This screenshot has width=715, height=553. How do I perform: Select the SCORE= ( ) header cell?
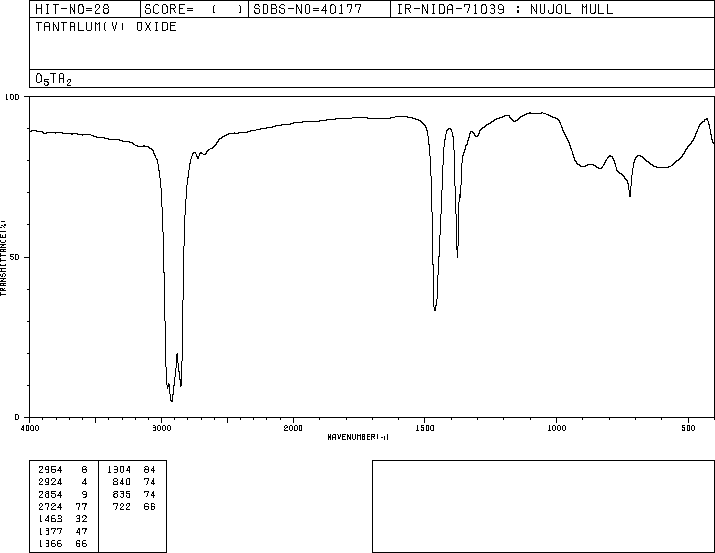click(193, 9)
